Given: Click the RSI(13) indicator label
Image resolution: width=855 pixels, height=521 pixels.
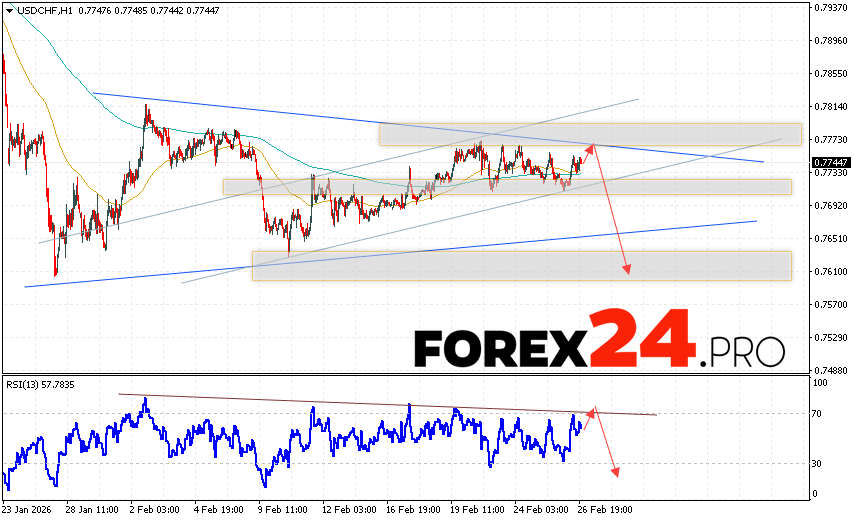Looking at the screenshot, I should coord(45,383).
